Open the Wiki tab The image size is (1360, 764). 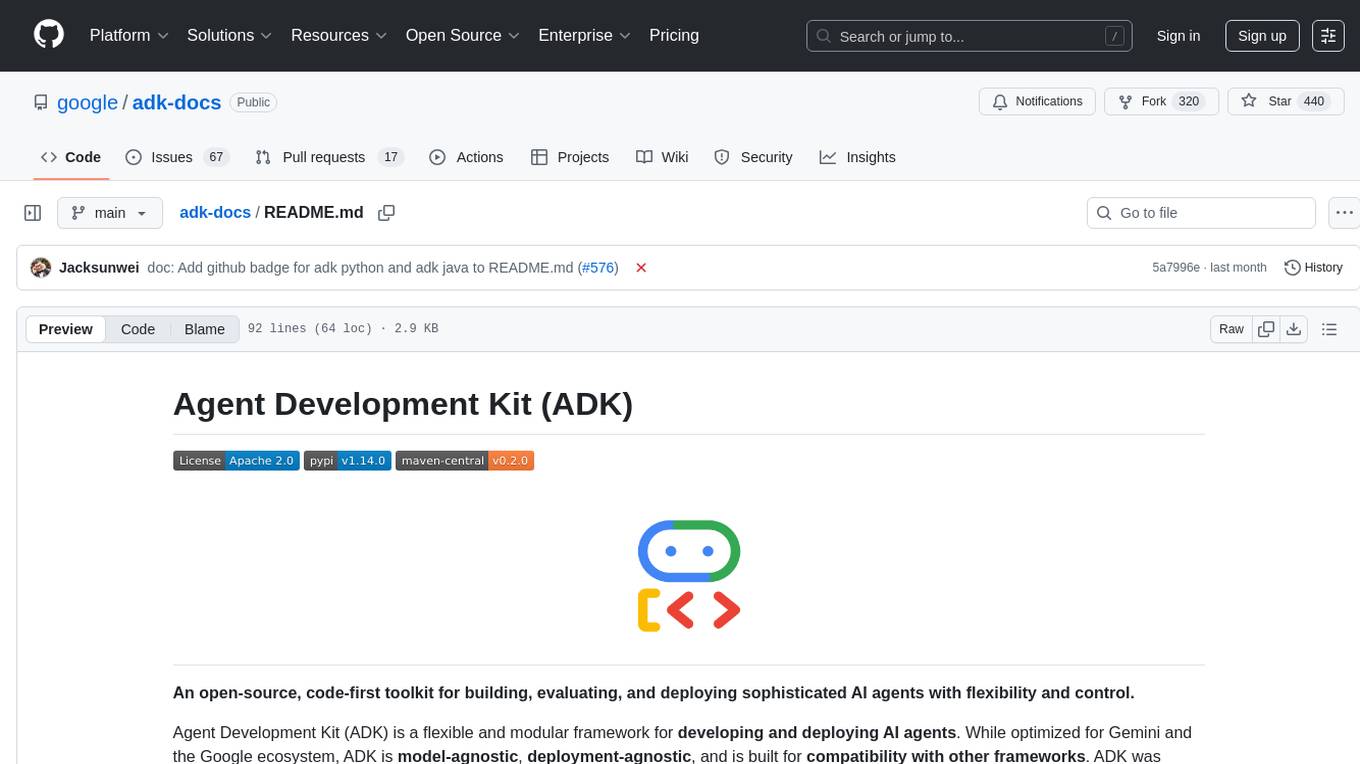(x=662, y=157)
